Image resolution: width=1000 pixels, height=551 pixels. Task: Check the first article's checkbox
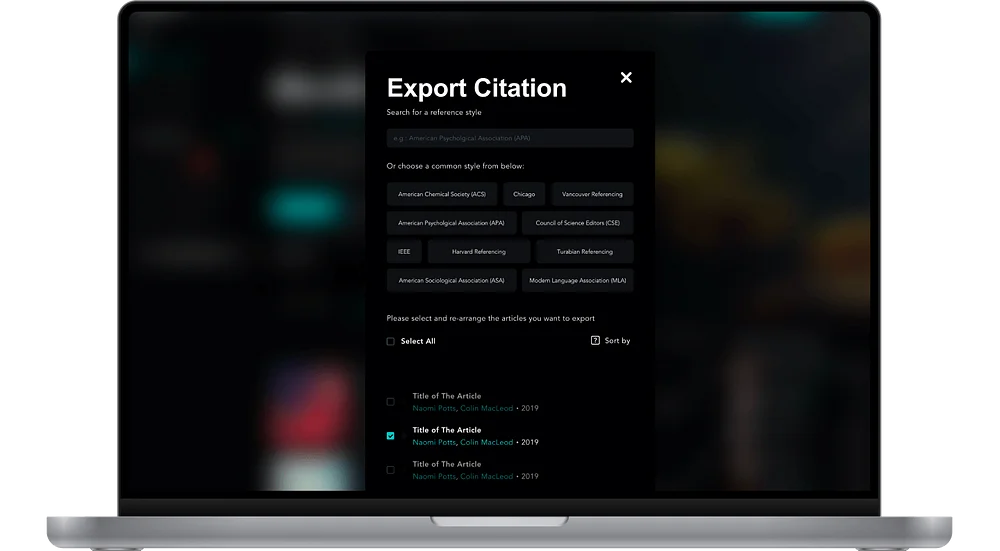[x=390, y=402]
